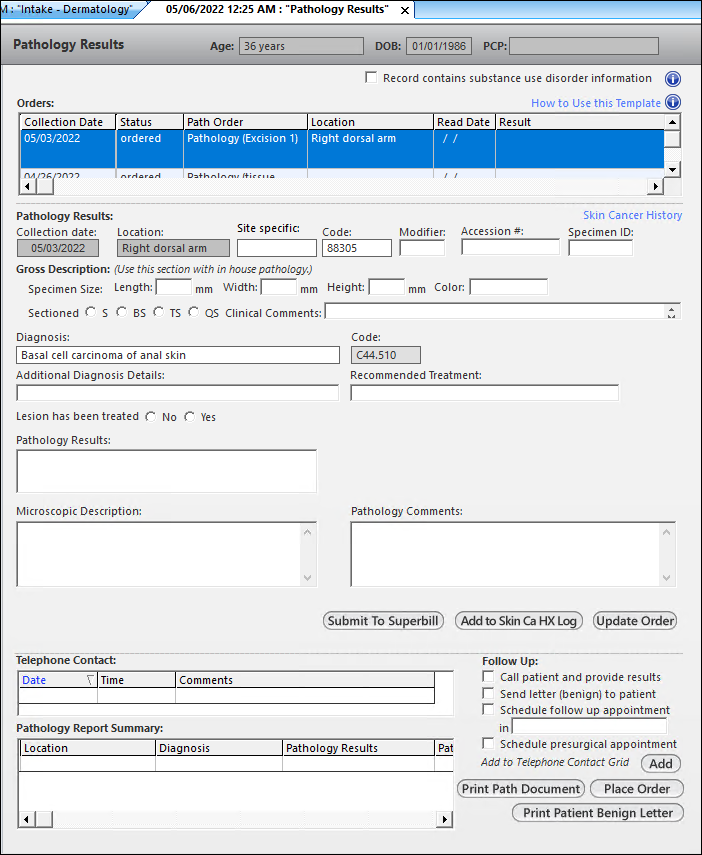Click the Recommended Treatment field
This screenshot has height=855, width=702.
[484, 393]
